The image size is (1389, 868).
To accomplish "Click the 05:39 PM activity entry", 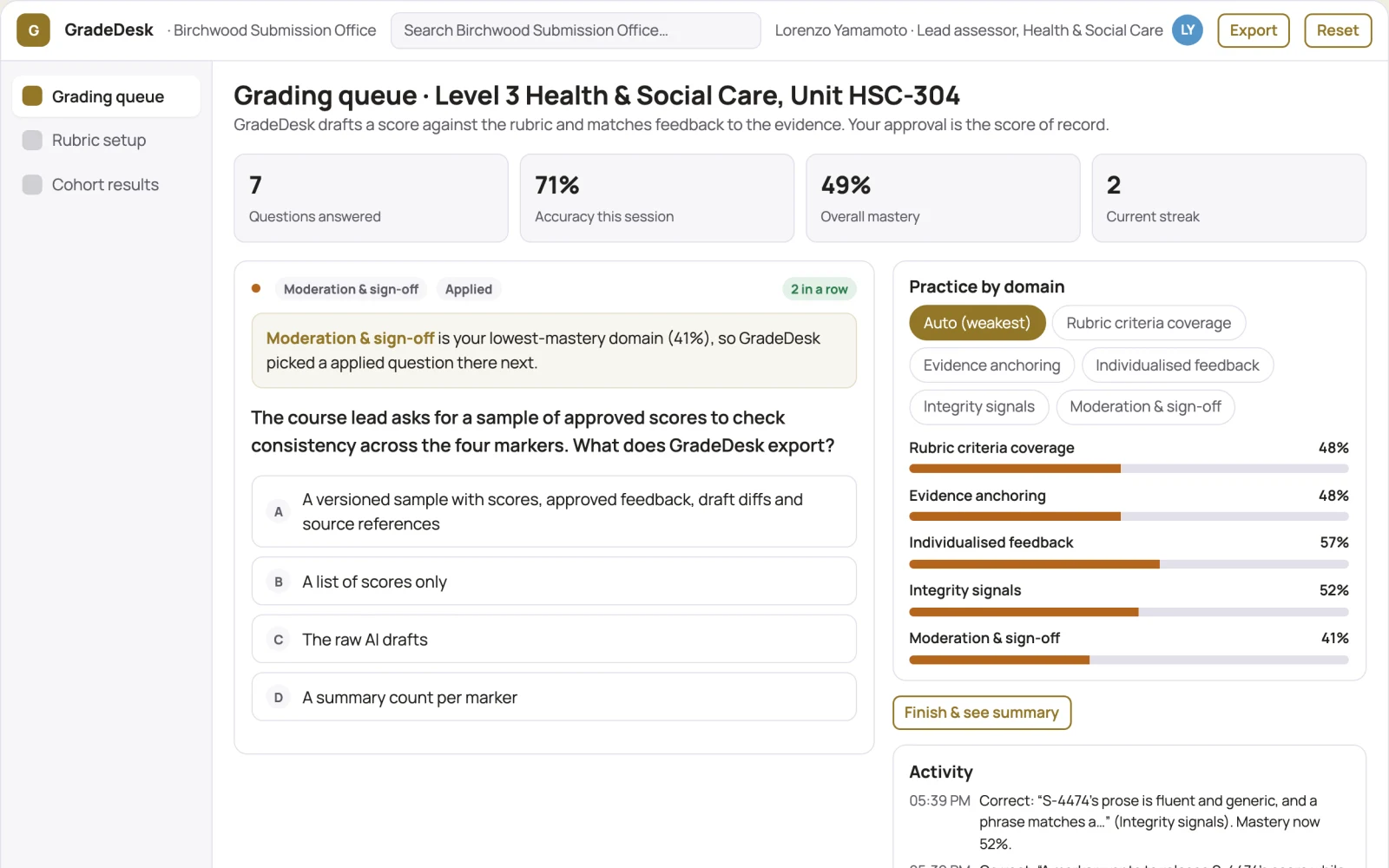I will (1127, 822).
